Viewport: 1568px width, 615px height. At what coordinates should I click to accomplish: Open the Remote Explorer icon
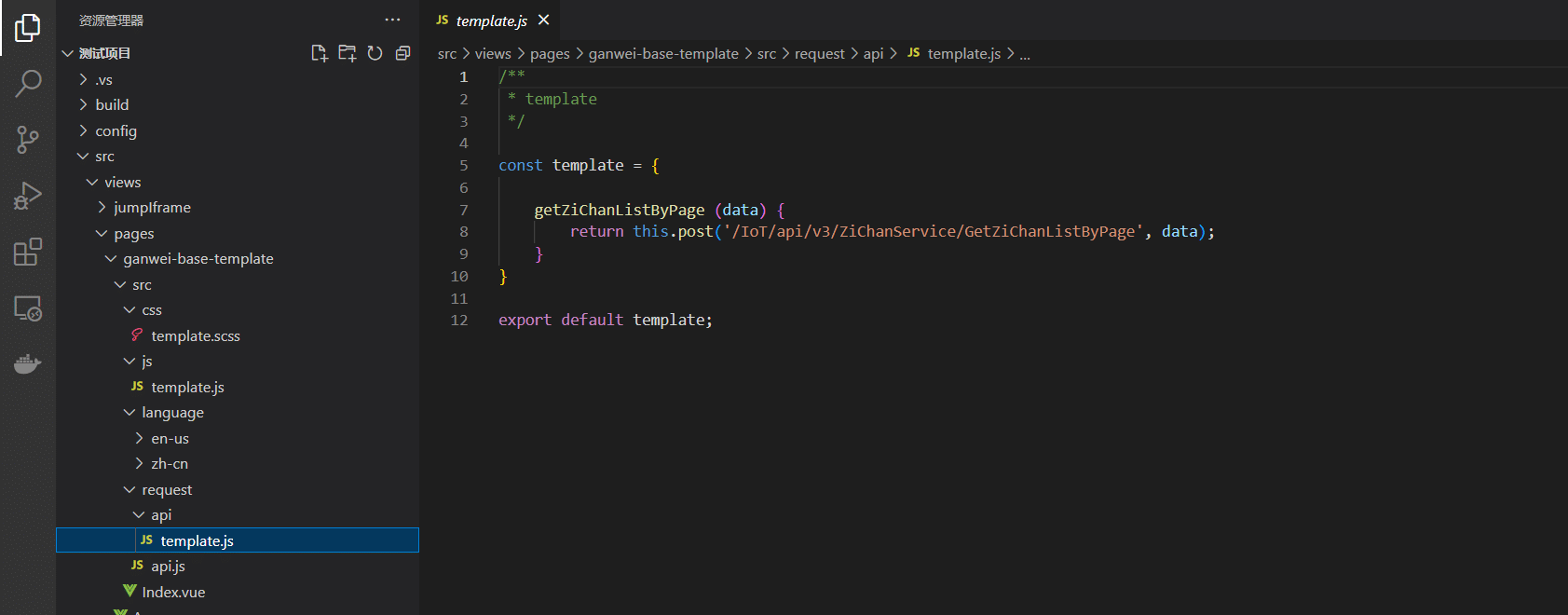coord(28,308)
